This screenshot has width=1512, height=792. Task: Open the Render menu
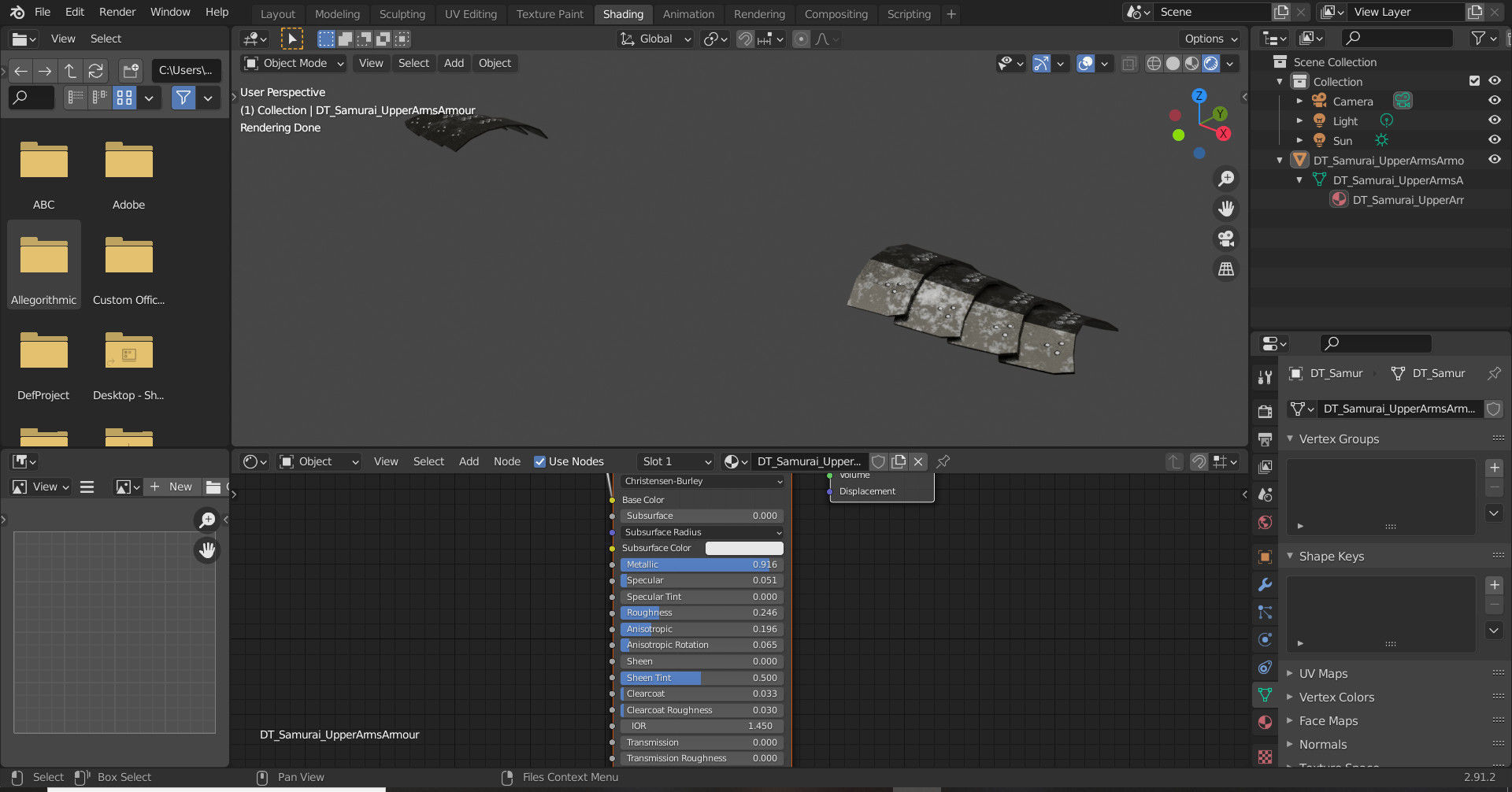(x=117, y=12)
